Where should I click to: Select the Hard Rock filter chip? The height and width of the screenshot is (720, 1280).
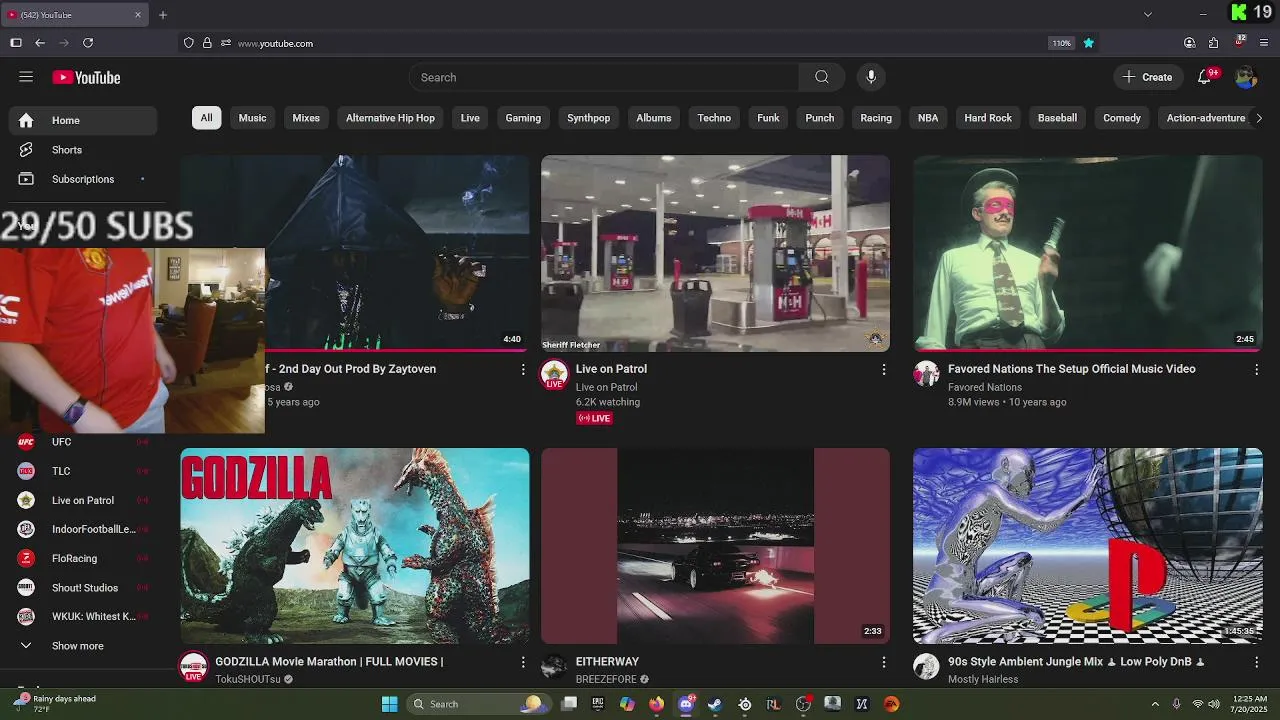coord(988,118)
